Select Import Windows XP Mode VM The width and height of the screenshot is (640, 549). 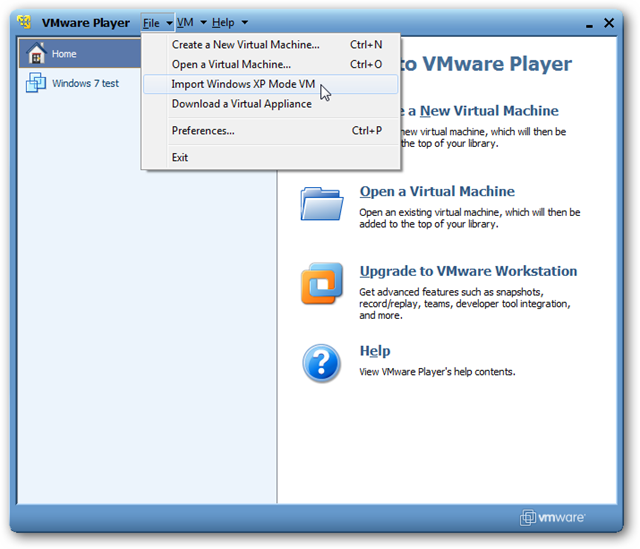click(x=271, y=84)
